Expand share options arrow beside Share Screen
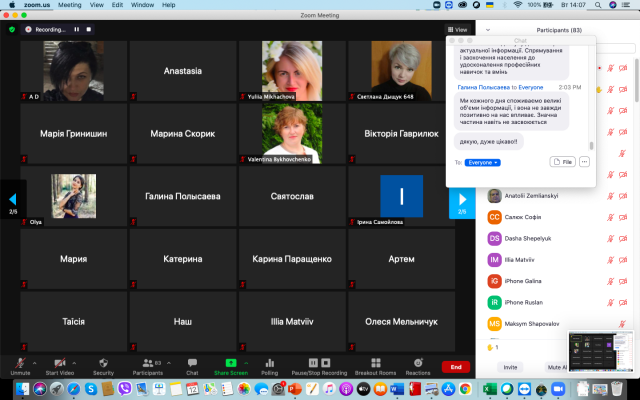Image resolution: width=640 pixels, height=400 pixels. coord(246,362)
